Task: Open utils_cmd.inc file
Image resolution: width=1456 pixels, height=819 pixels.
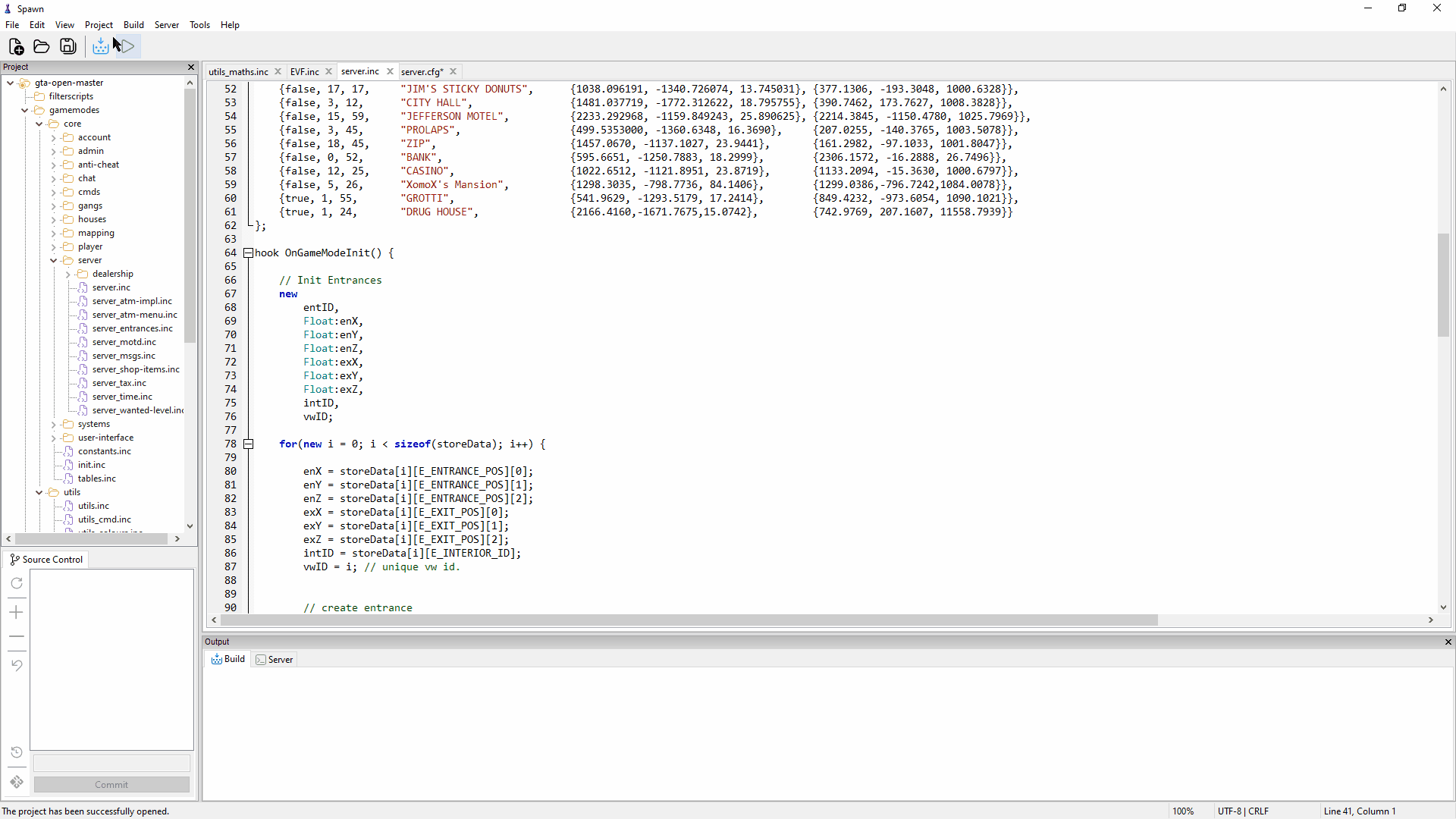Action: coord(104,519)
